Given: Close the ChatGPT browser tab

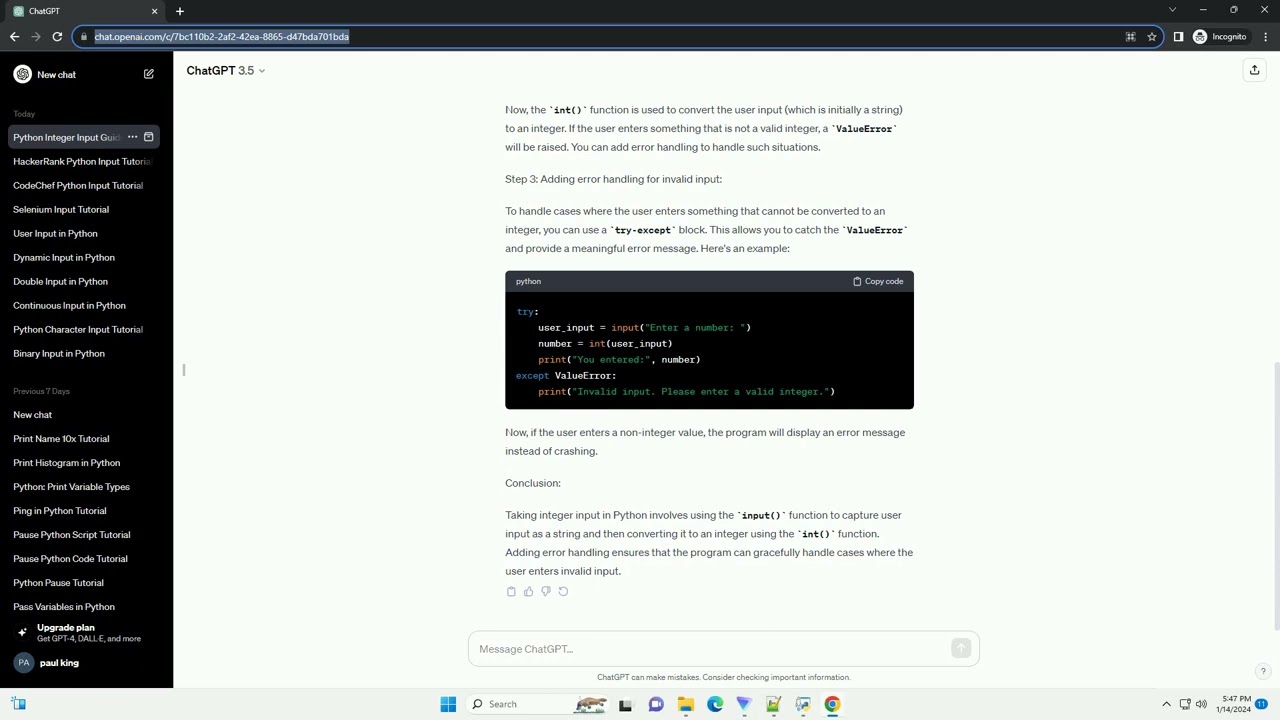Looking at the screenshot, I should point(154,11).
